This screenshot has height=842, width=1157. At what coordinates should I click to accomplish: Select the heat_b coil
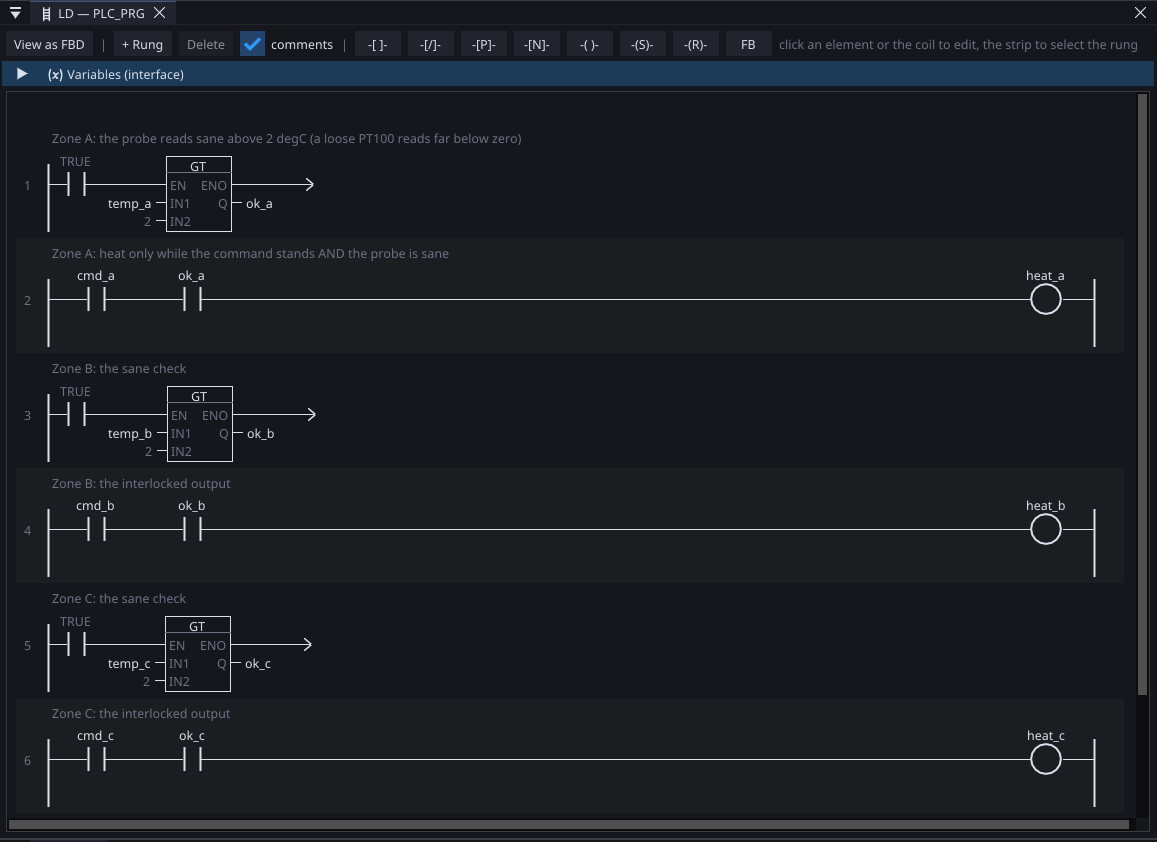[1045, 529]
